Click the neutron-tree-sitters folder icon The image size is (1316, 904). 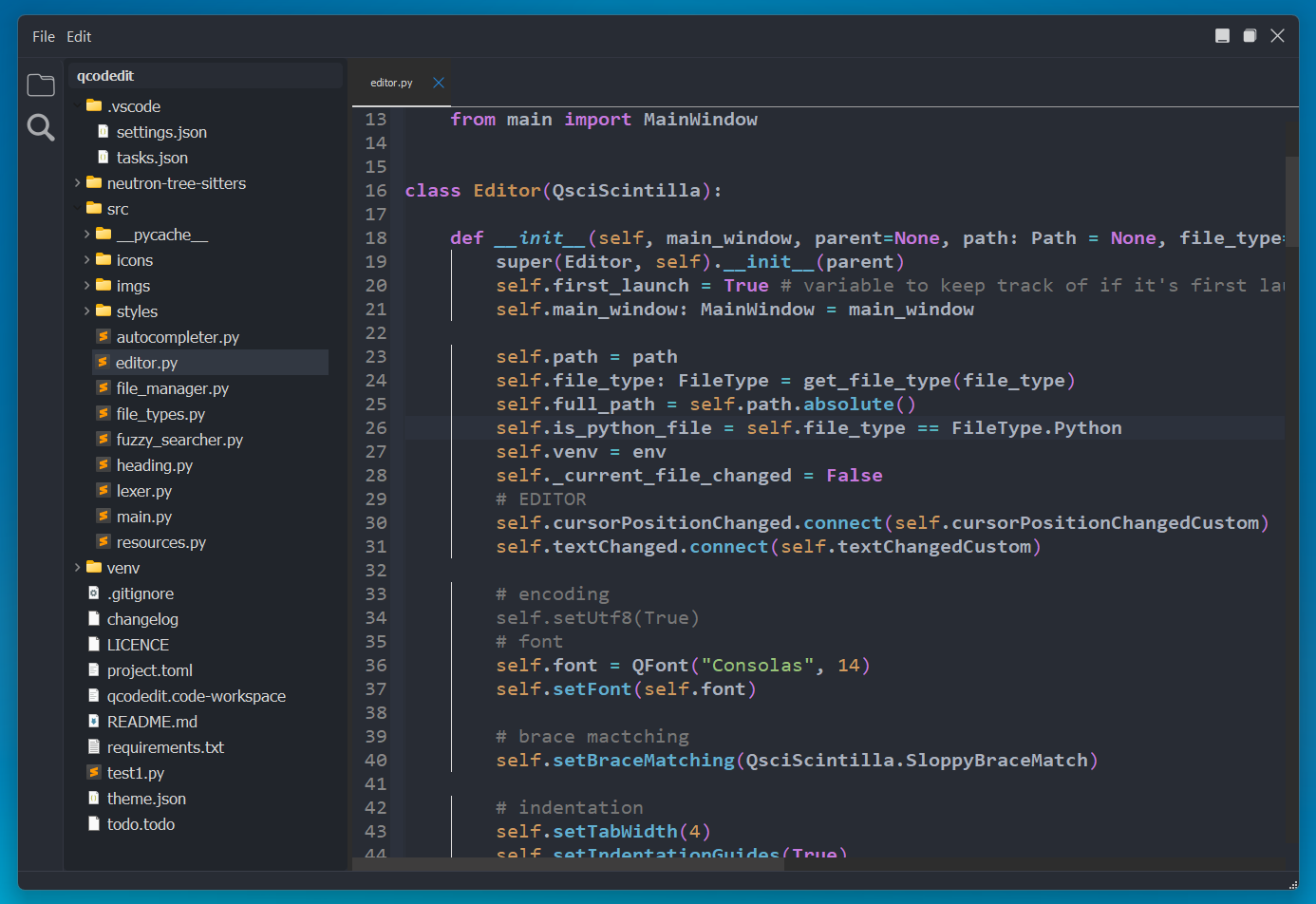click(94, 182)
